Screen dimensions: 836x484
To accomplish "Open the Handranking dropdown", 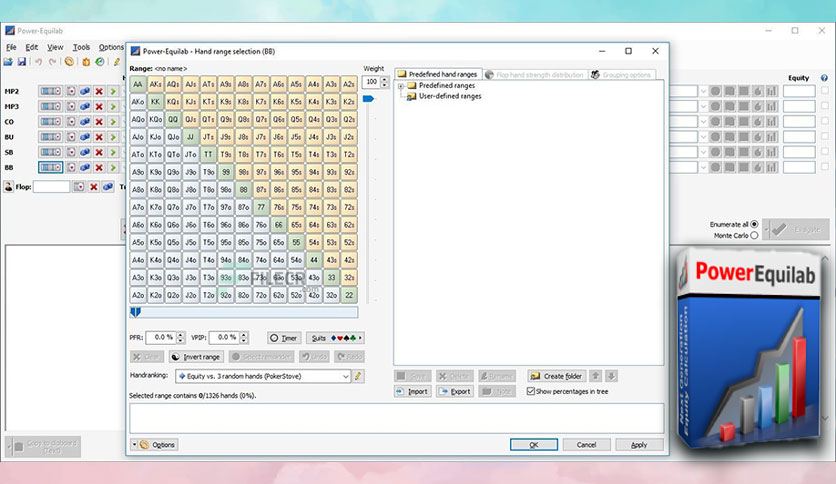I will click(263, 376).
